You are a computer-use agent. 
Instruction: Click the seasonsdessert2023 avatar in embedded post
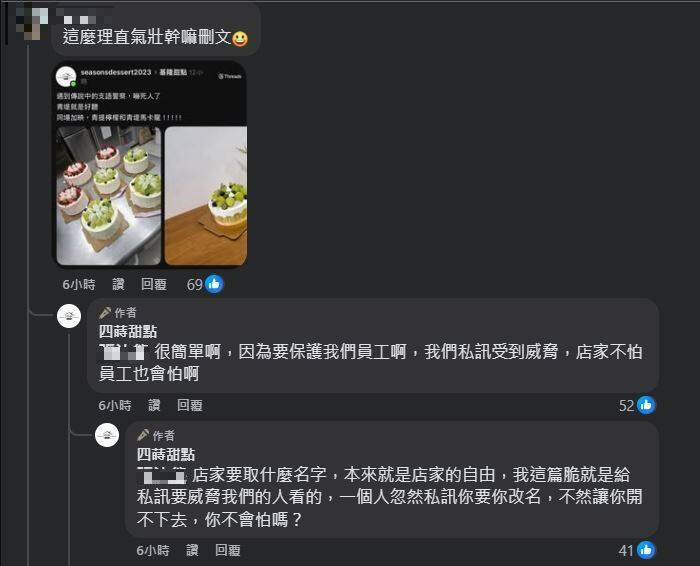(x=66, y=76)
